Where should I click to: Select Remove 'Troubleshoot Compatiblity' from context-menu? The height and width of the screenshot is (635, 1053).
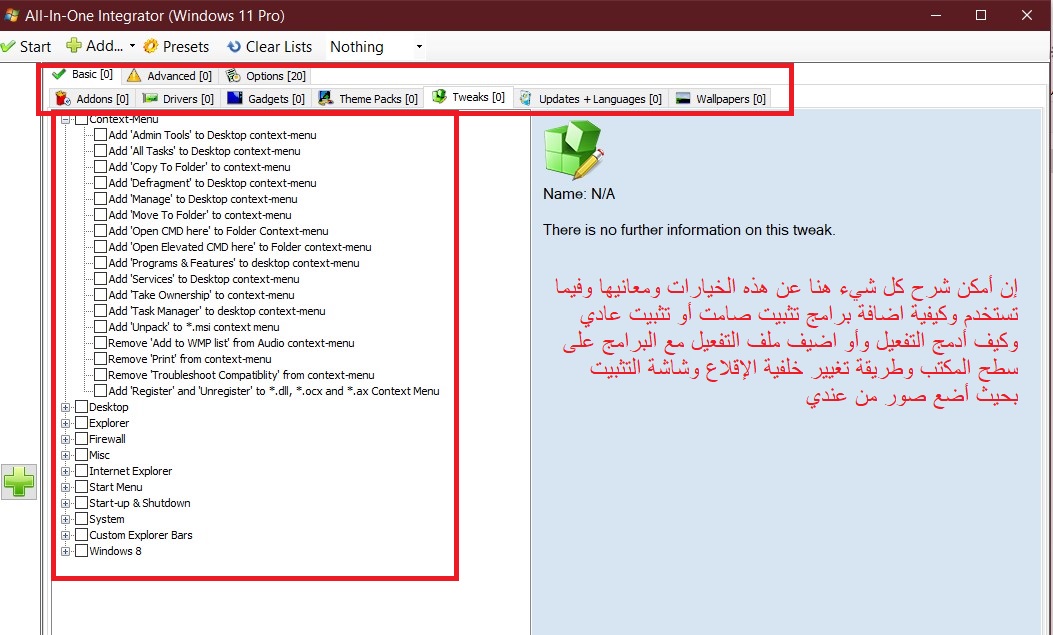(x=242, y=375)
